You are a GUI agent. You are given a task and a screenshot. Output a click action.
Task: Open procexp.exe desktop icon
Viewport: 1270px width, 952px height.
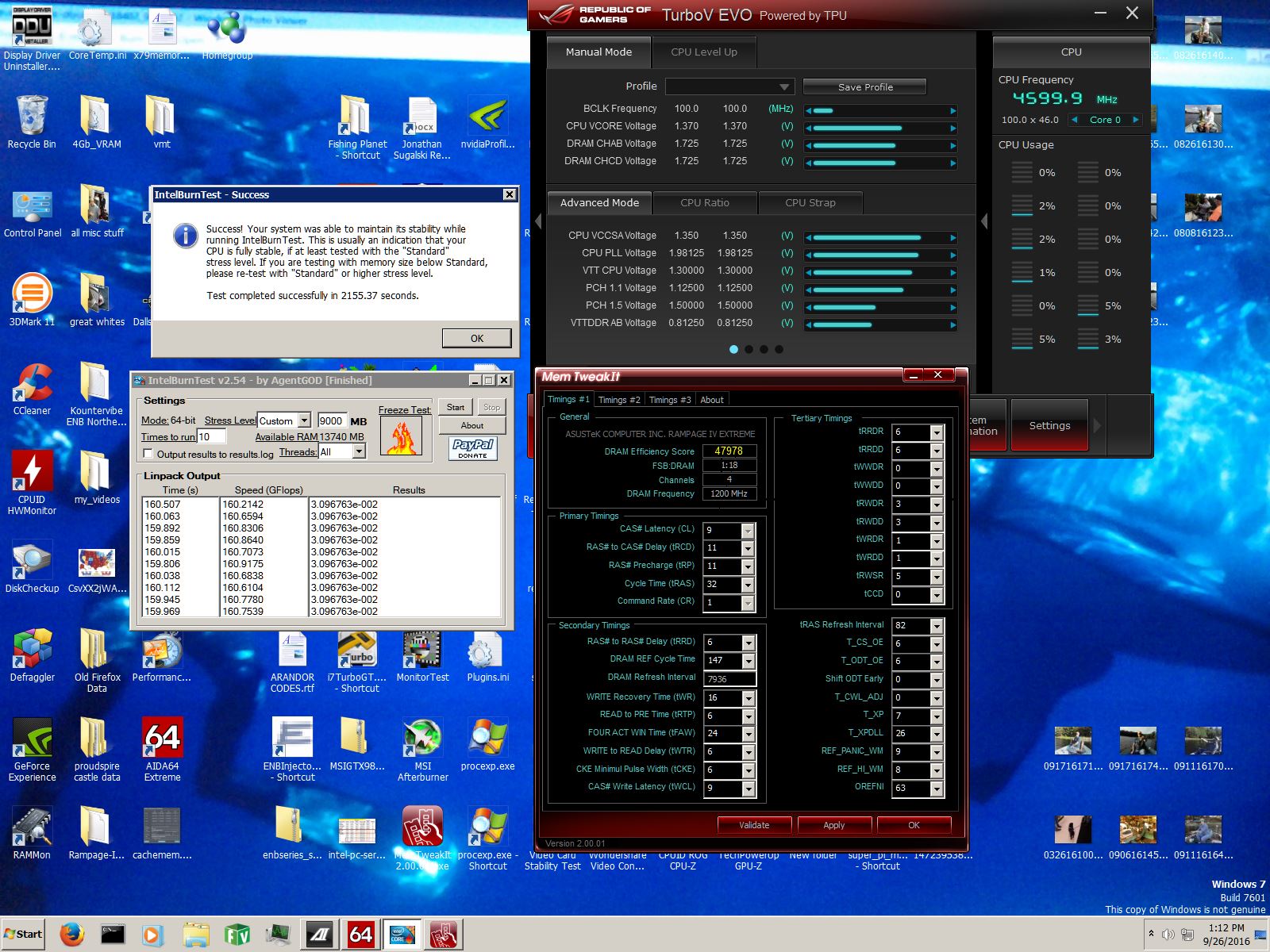[x=487, y=744]
